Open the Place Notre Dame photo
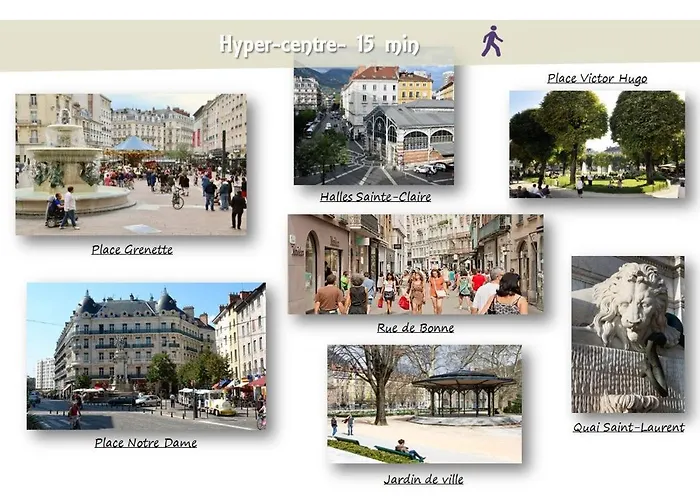Image resolution: width=700 pixels, height=500 pixels. click(146, 356)
